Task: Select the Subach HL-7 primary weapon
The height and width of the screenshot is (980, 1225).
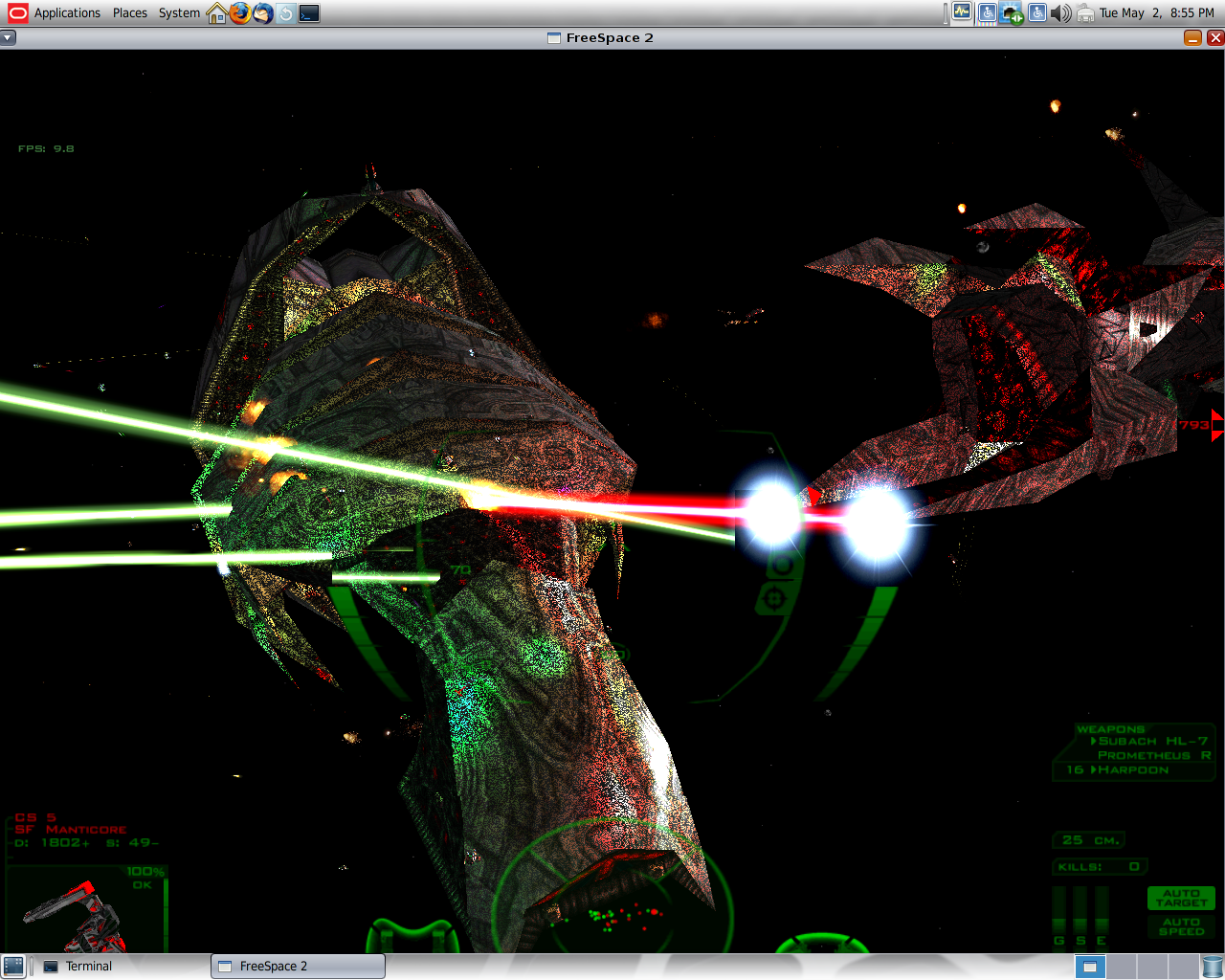Action: pos(1152,741)
